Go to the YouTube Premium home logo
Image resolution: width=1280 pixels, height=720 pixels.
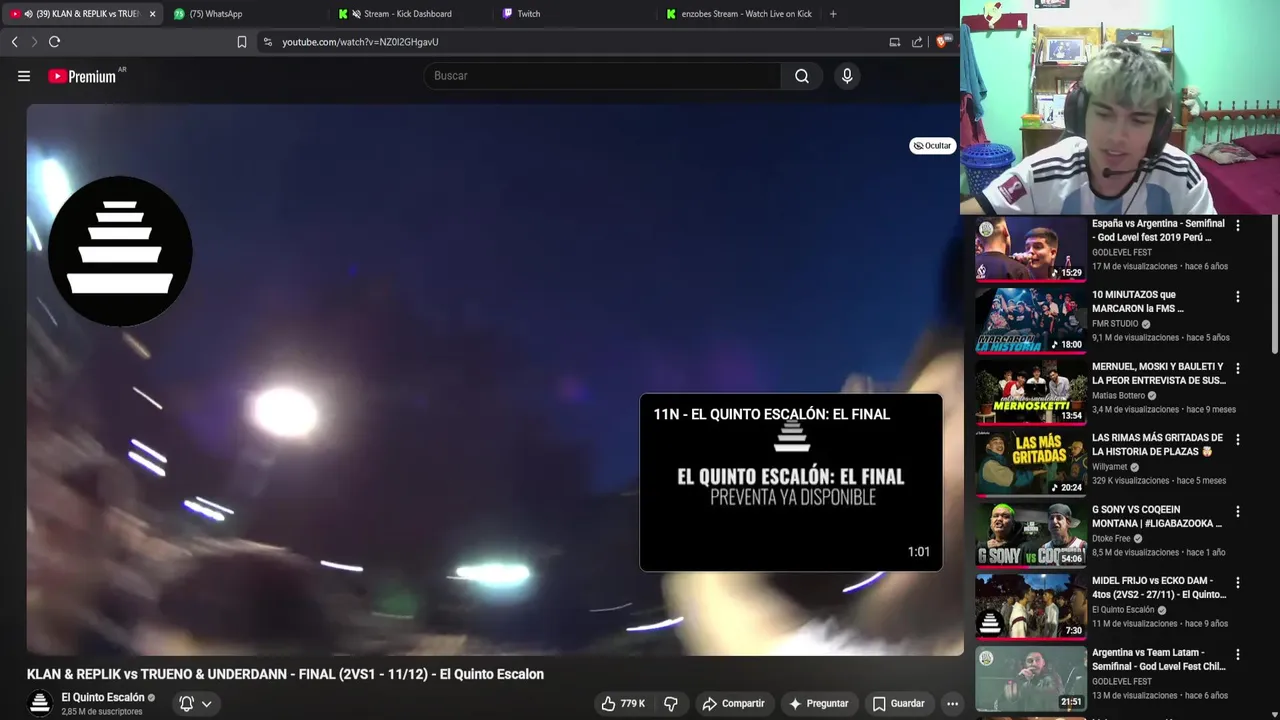point(82,76)
